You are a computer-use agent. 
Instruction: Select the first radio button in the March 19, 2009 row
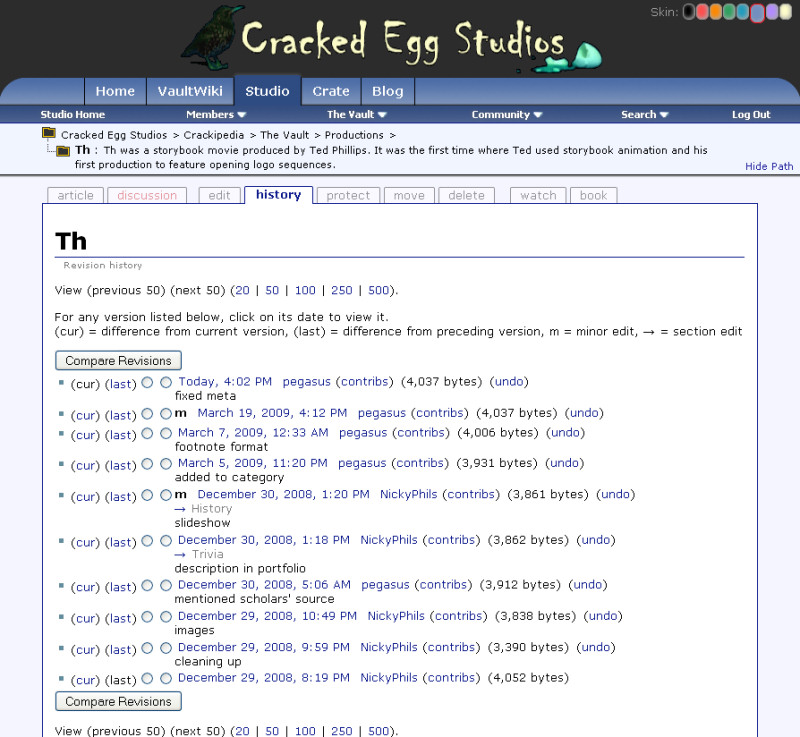pos(147,414)
